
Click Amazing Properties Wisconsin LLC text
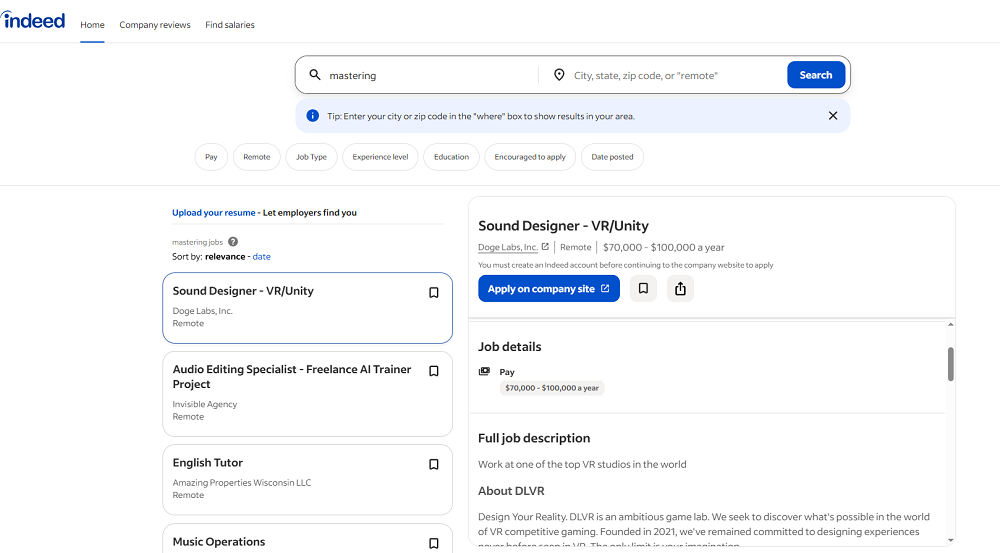pyautogui.click(x=242, y=483)
